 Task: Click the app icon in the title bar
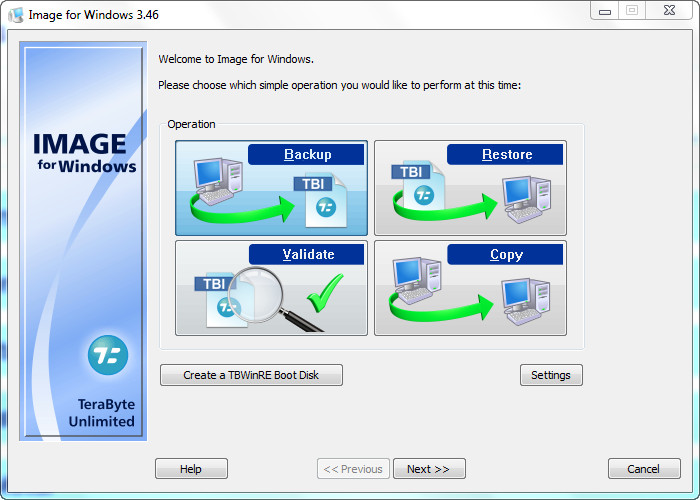(16, 15)
